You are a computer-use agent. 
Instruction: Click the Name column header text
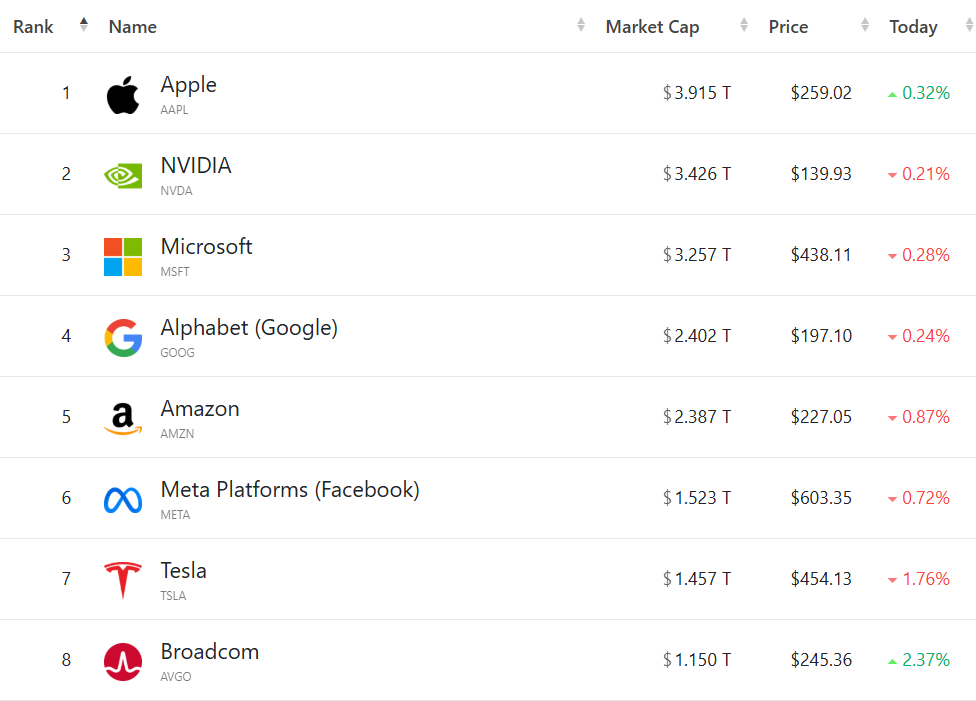(x=132, y=27)
